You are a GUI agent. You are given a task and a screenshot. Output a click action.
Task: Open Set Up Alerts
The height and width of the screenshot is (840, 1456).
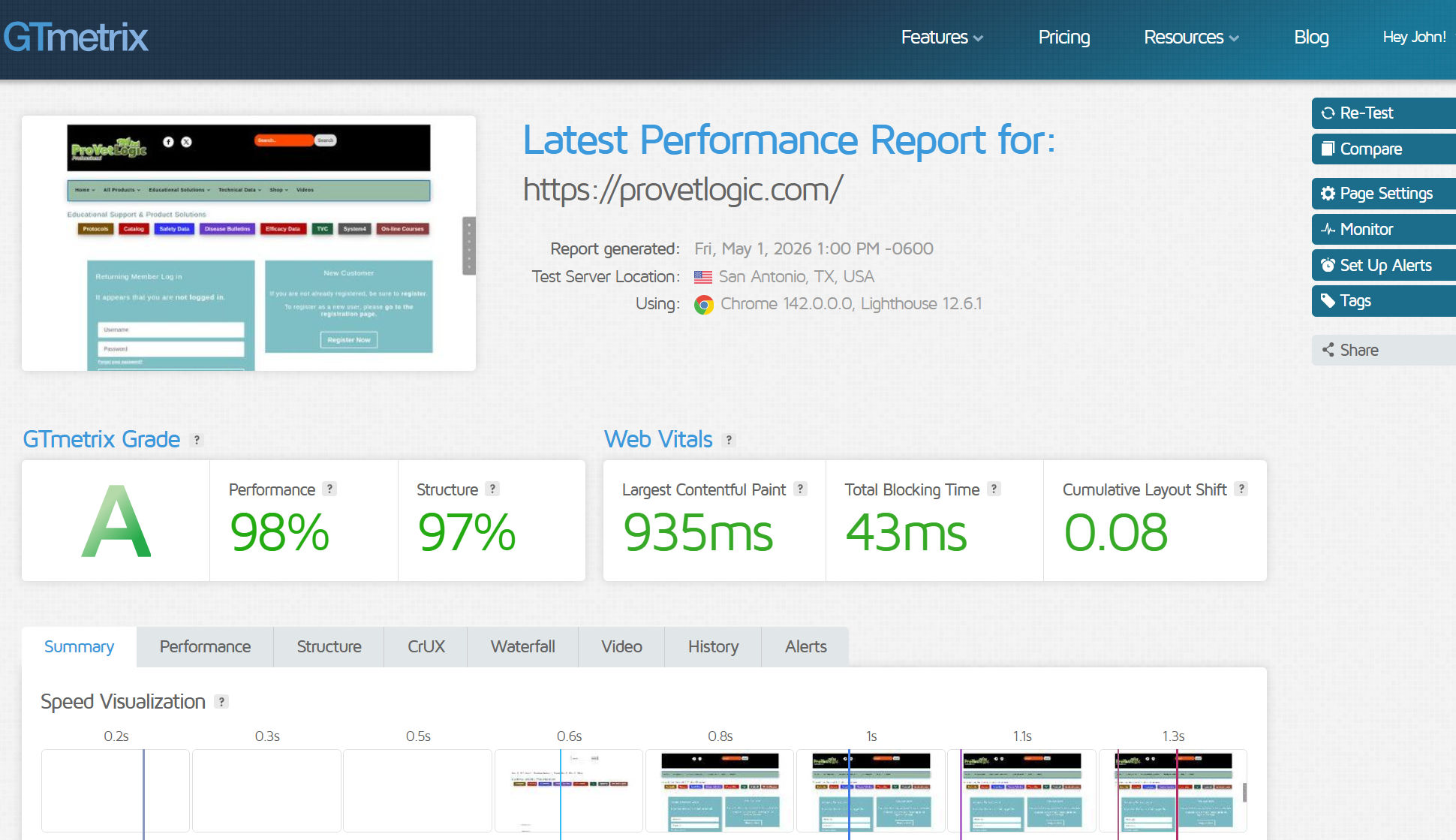[1383, 265]
